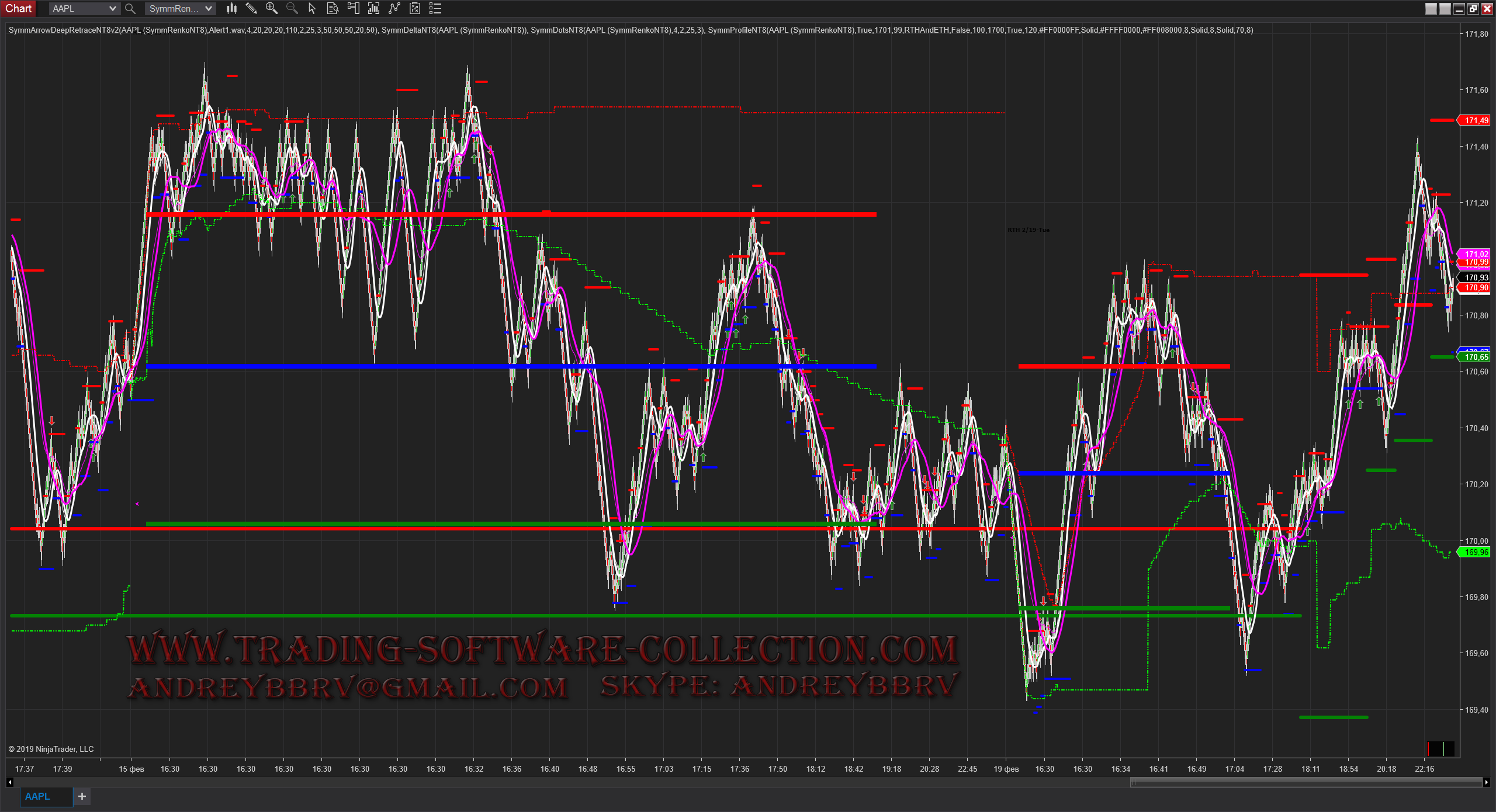Click the zoom out magnifier

click(292, 8)
